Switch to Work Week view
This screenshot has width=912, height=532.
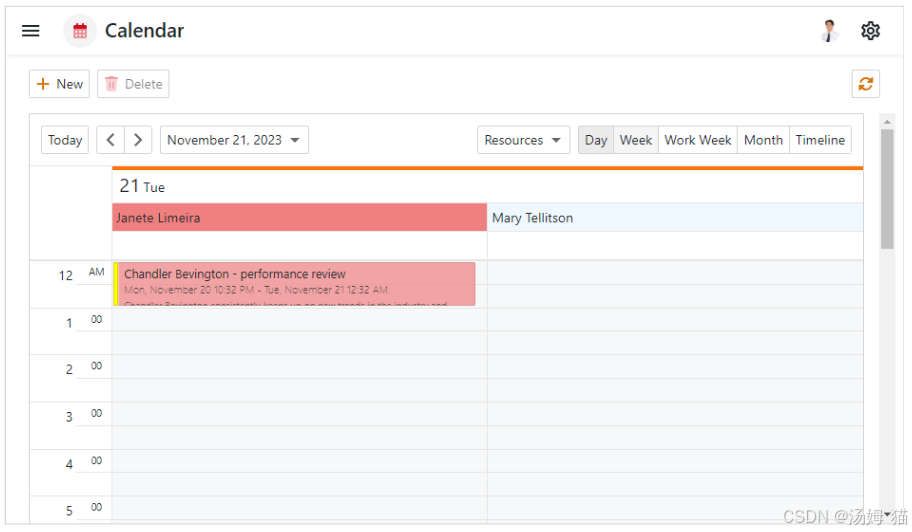698,140
